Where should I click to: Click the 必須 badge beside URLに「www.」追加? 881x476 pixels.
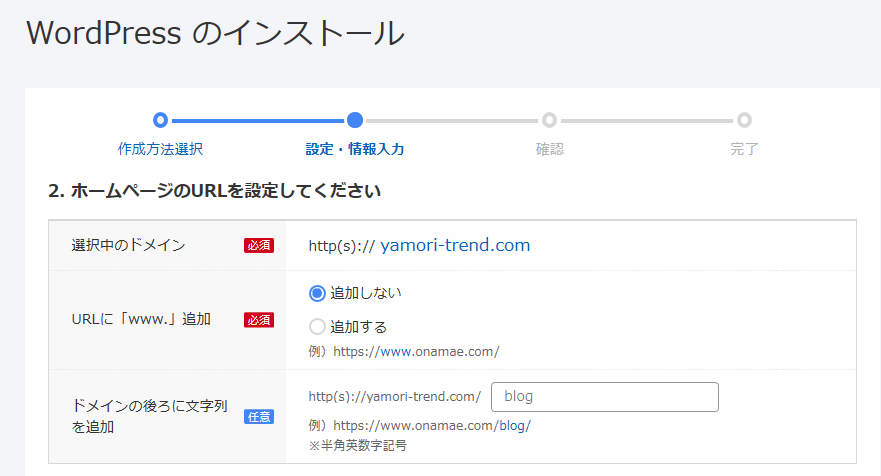(x=258, y=320)
